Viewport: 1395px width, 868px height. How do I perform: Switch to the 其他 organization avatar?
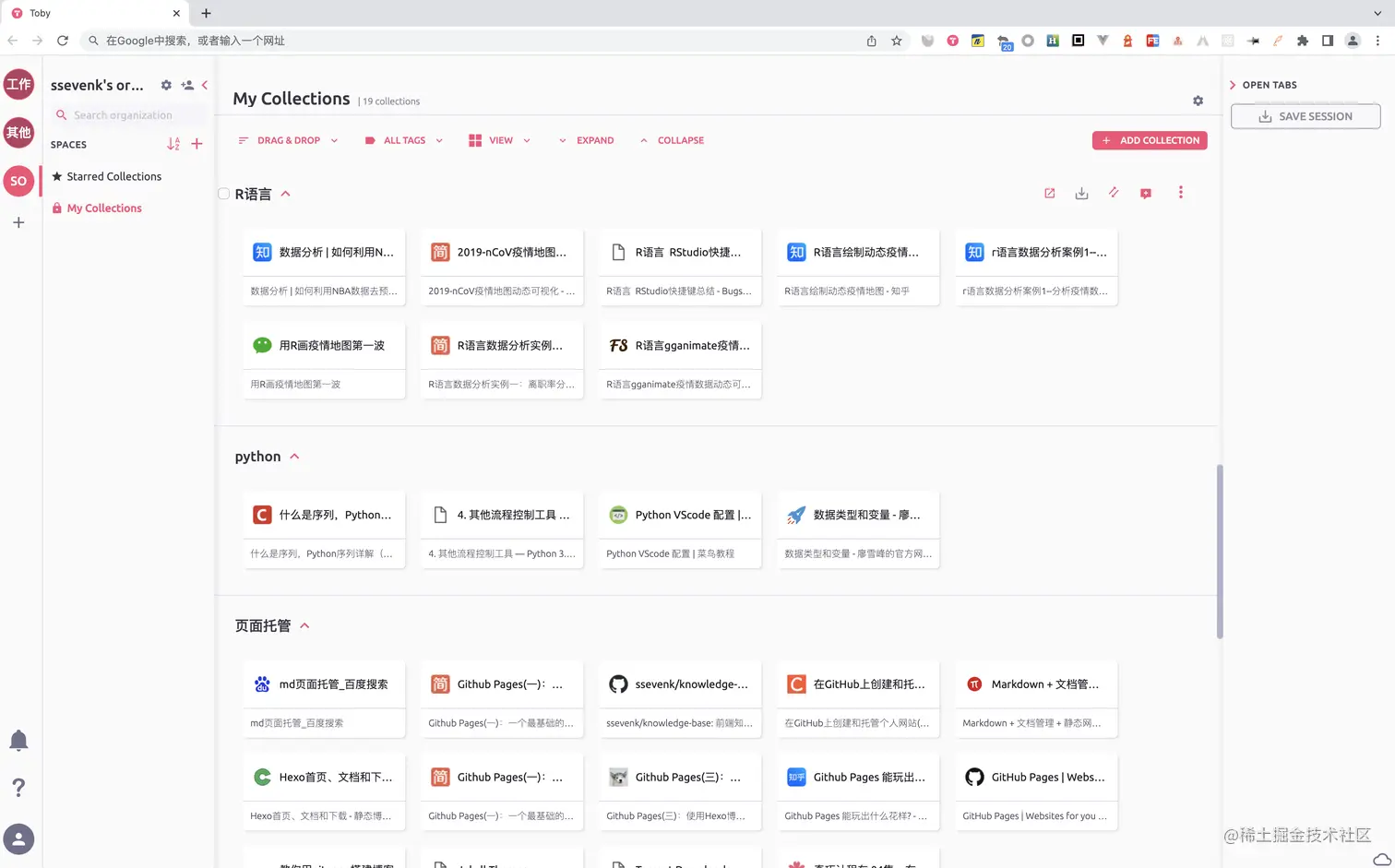[x=18, y=132]
